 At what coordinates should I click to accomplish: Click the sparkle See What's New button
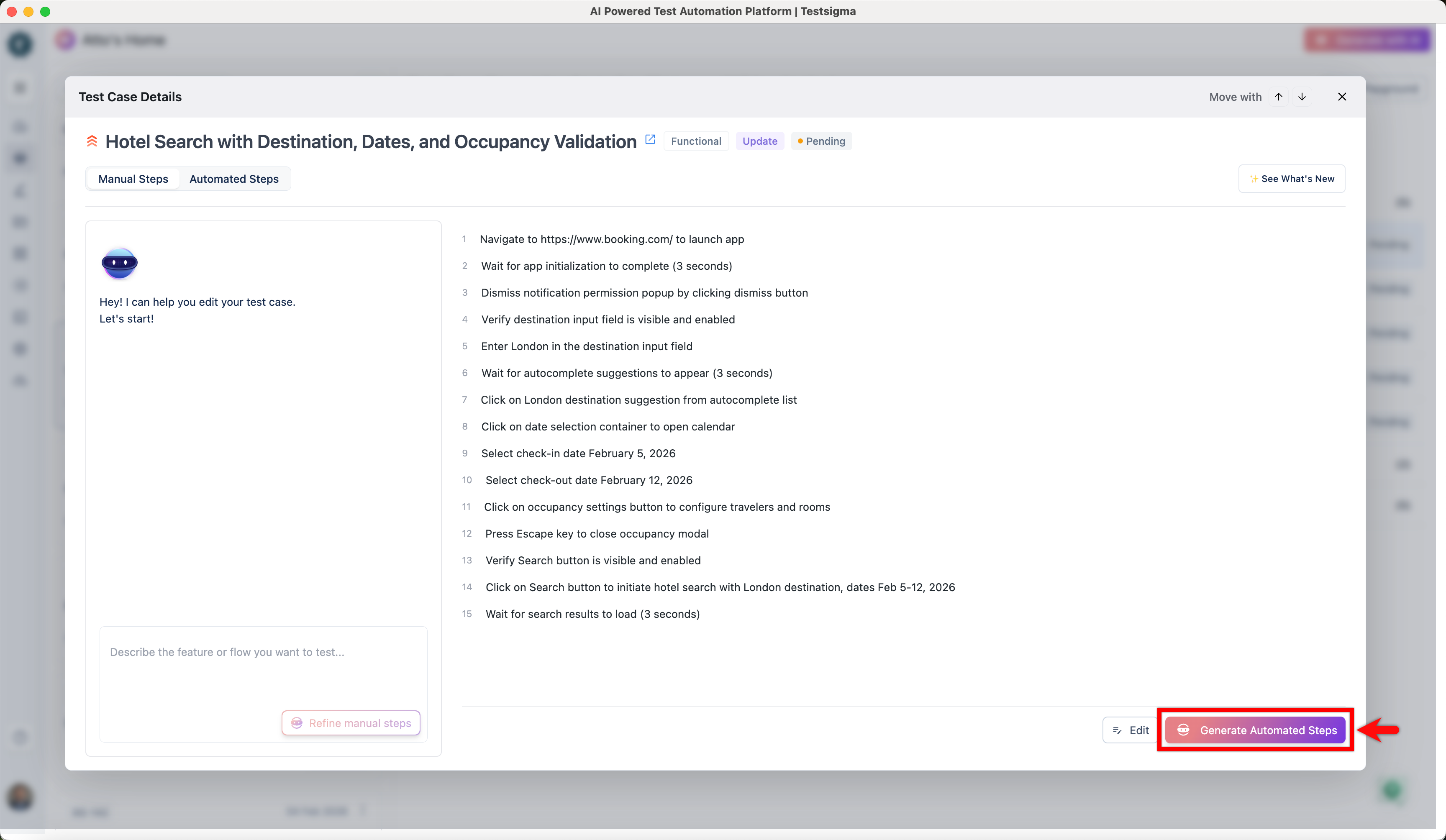[x=1292, y=179]
